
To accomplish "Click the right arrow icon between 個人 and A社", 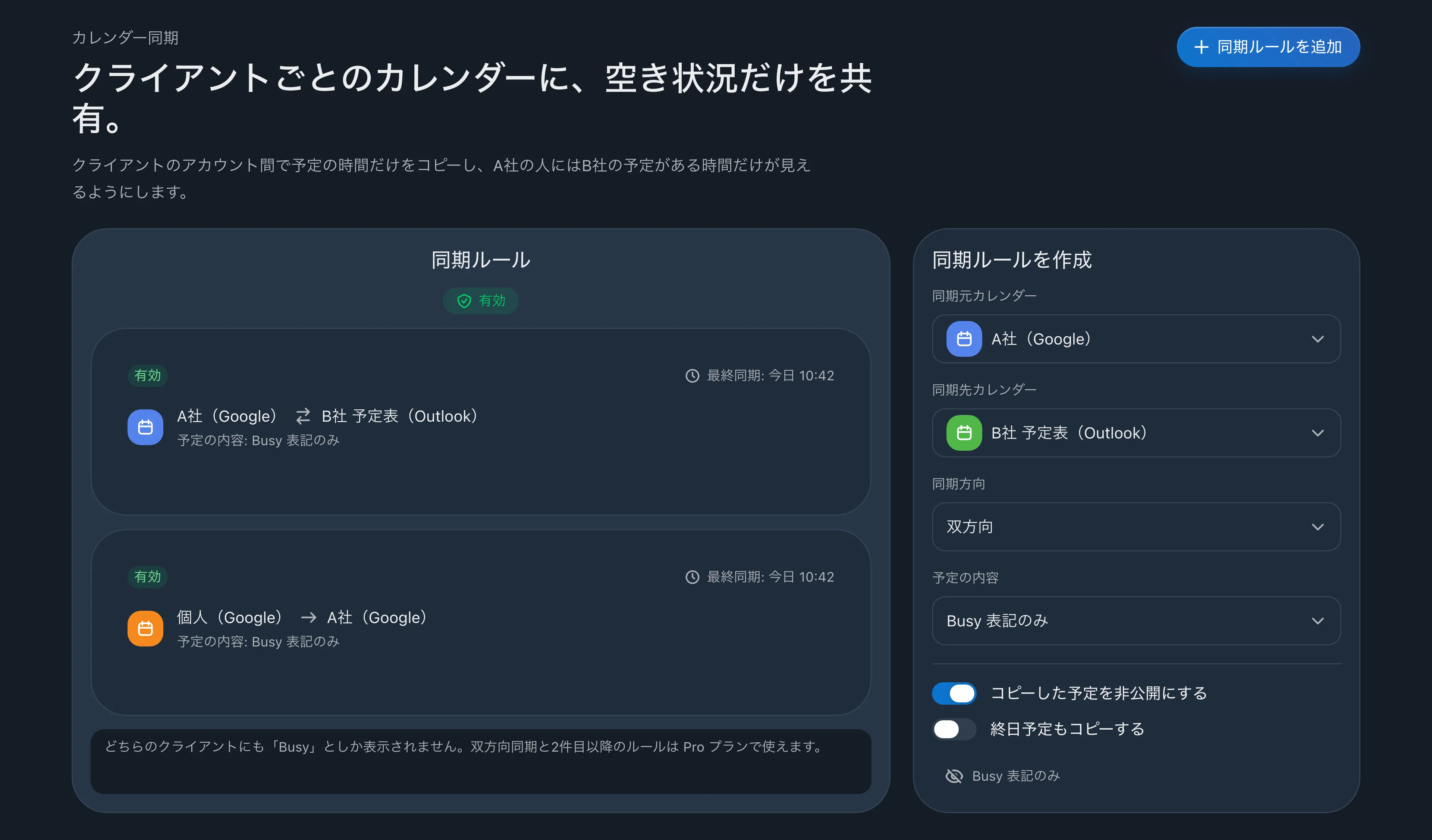I will tap(308, 617).
